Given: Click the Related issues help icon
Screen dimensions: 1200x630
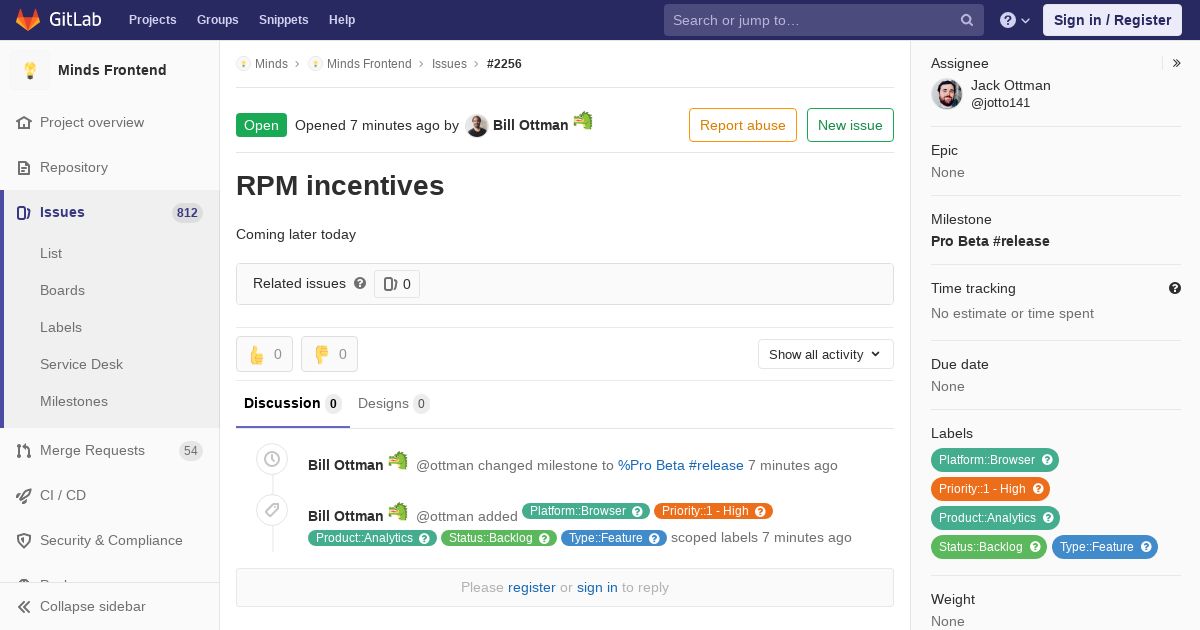Looking at the screenshot, I should 360,283.
